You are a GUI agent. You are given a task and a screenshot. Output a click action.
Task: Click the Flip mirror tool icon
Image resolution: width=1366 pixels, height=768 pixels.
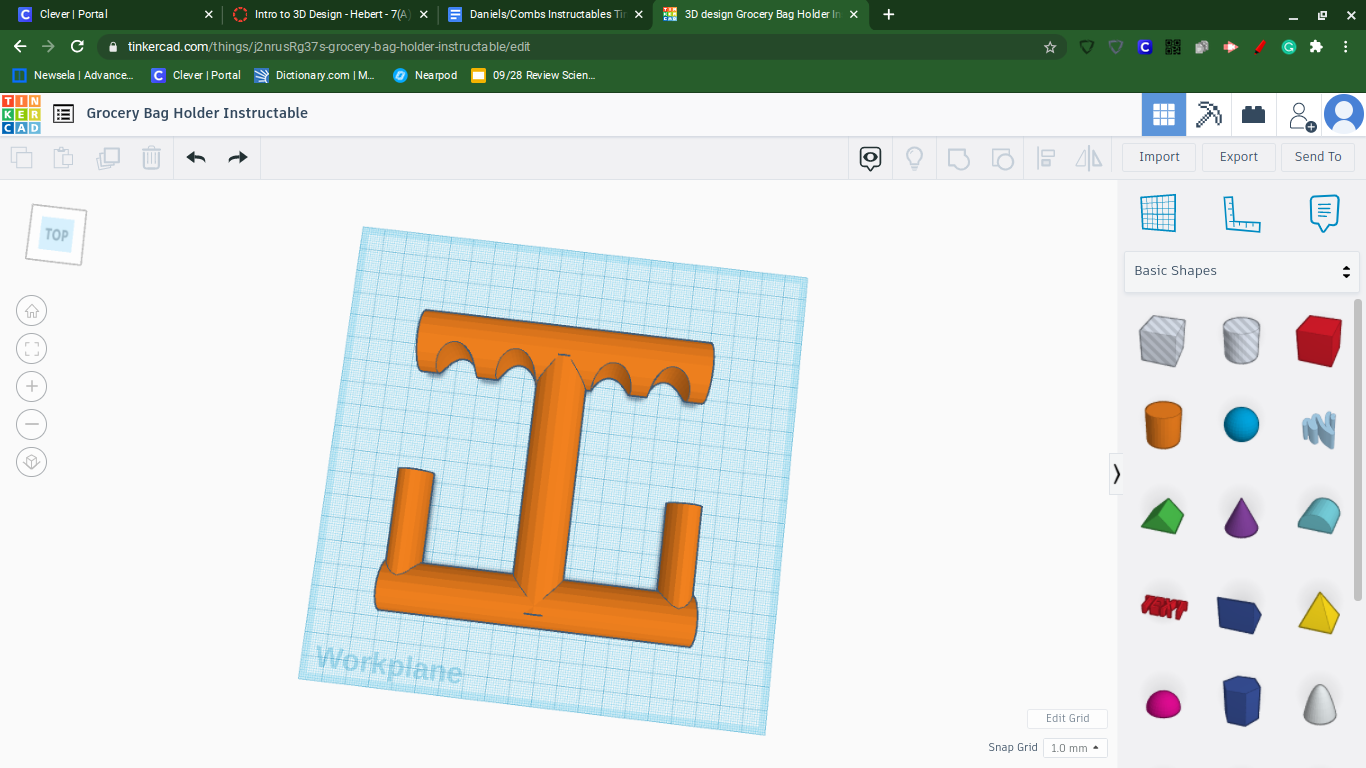coord(1089,158)
